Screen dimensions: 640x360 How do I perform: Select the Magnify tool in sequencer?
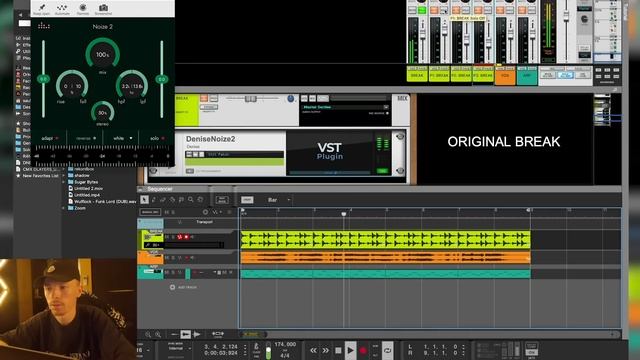point(191,200)
